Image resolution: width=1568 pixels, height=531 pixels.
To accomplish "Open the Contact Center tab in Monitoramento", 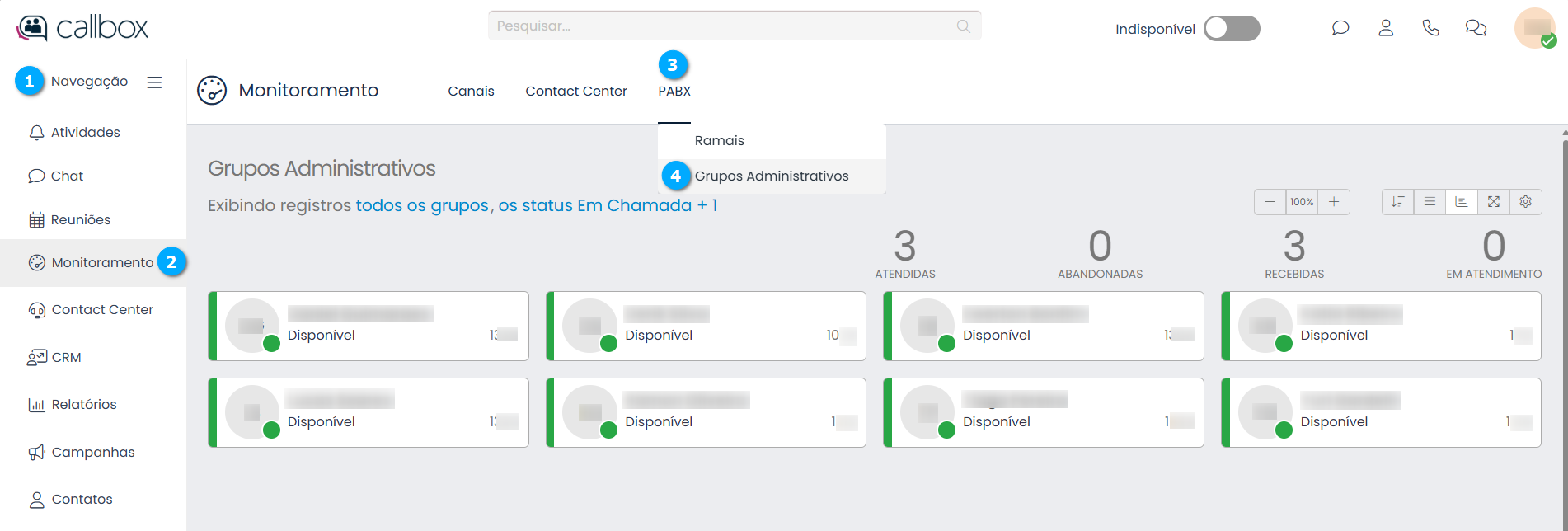I will click(x=576, y=92).
